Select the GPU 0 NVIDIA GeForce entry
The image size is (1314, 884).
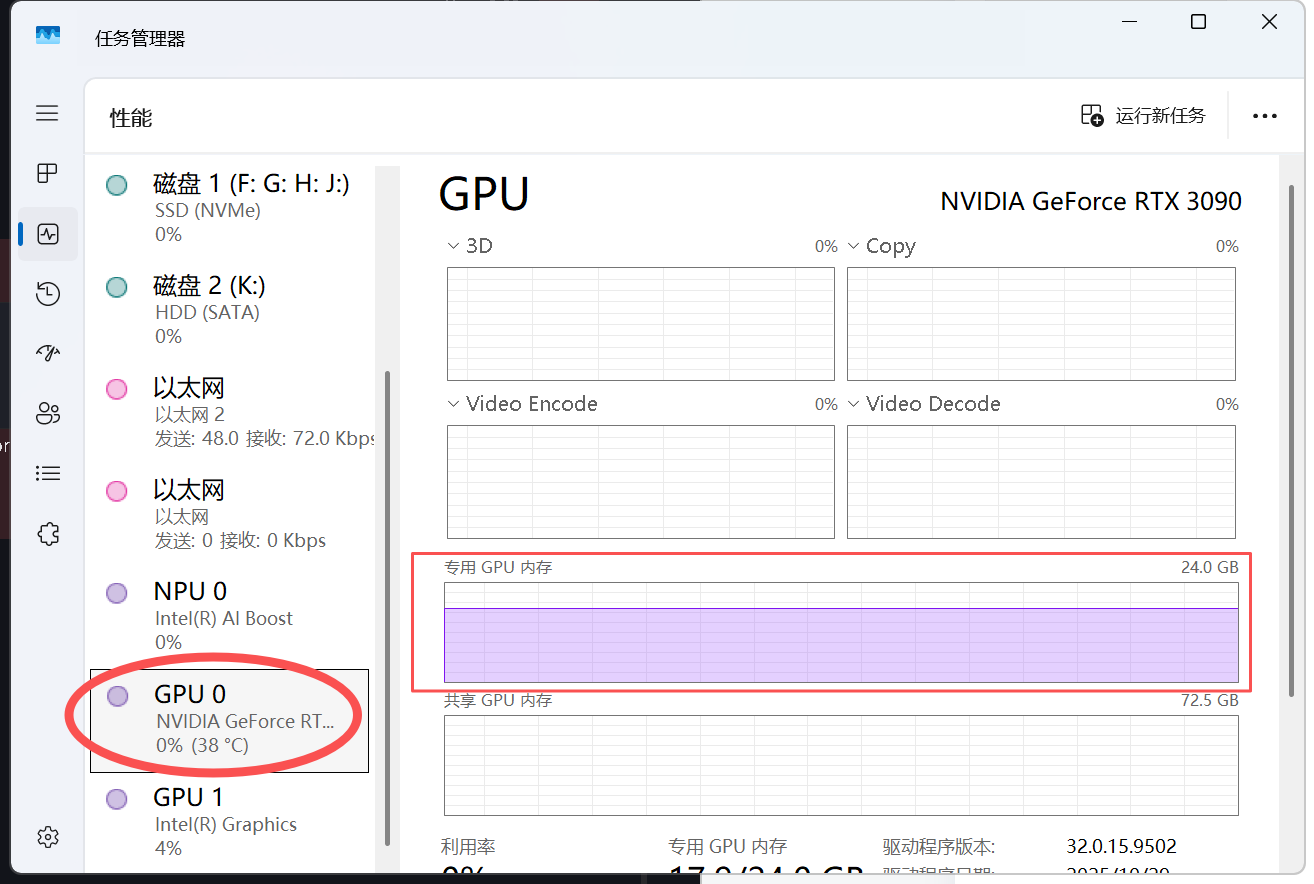point(229,721)
